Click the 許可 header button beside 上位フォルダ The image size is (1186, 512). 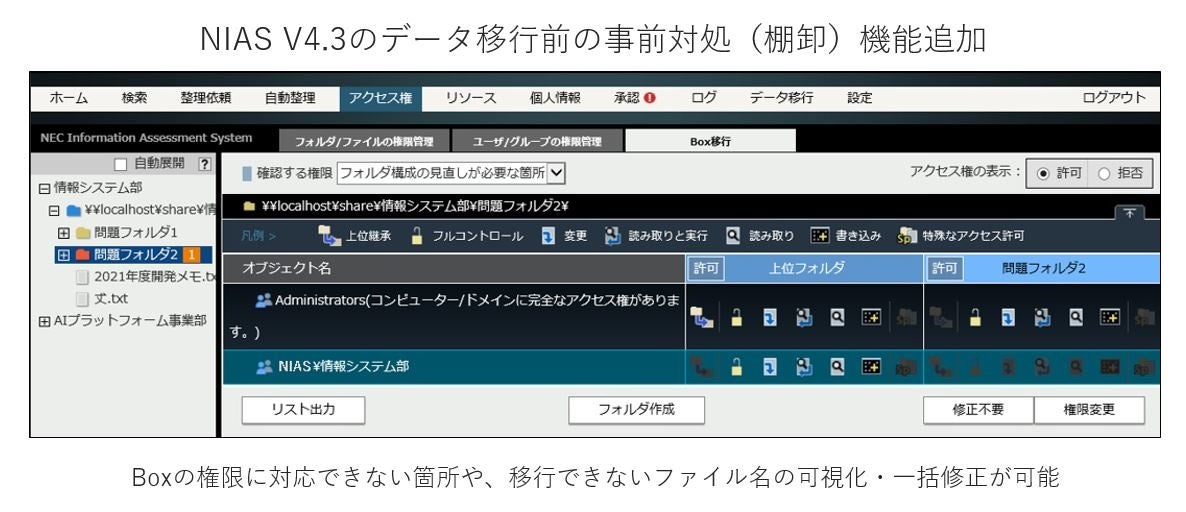(706, 268)
